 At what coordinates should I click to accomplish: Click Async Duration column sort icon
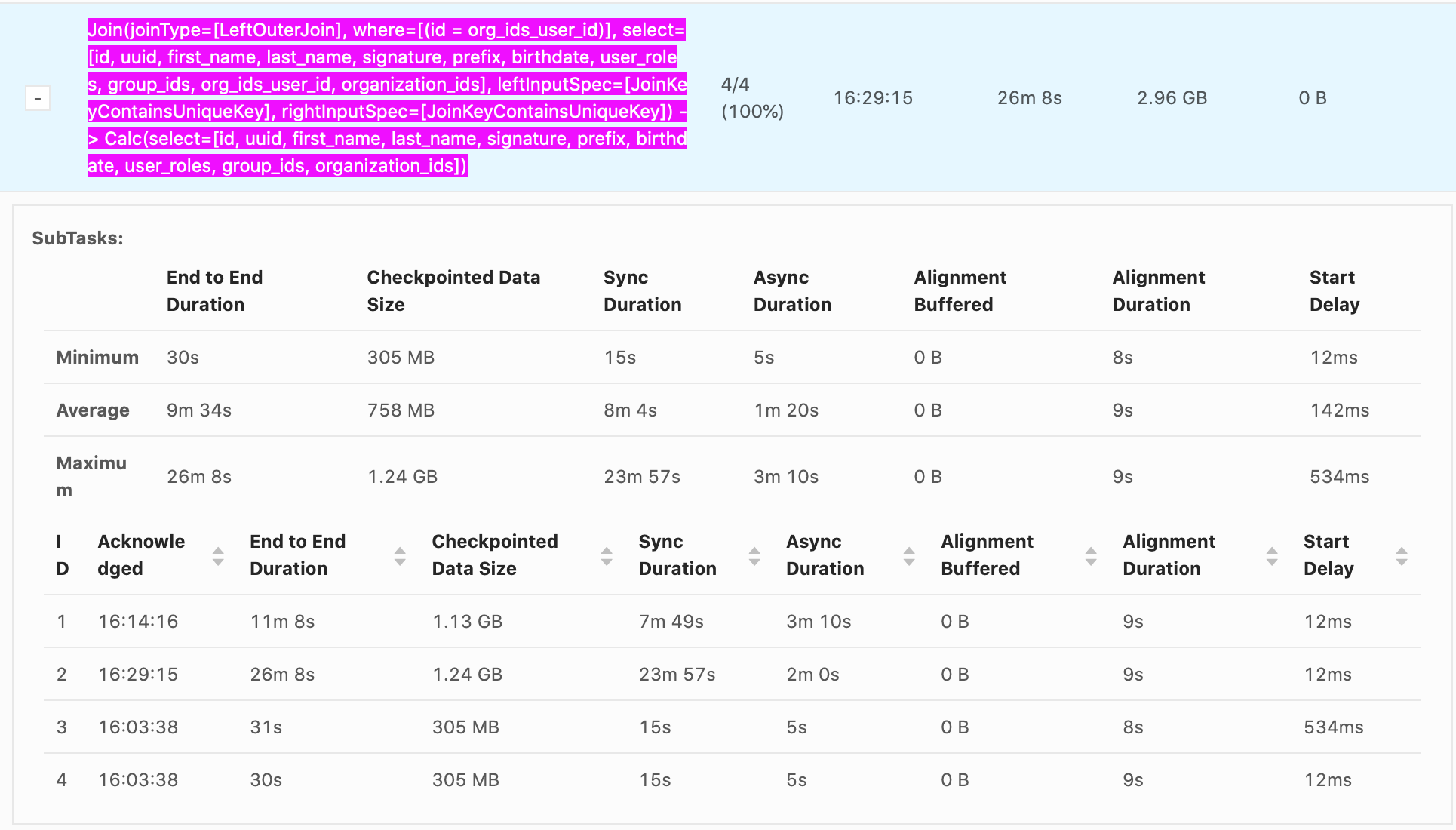click(x=909, y=556)
